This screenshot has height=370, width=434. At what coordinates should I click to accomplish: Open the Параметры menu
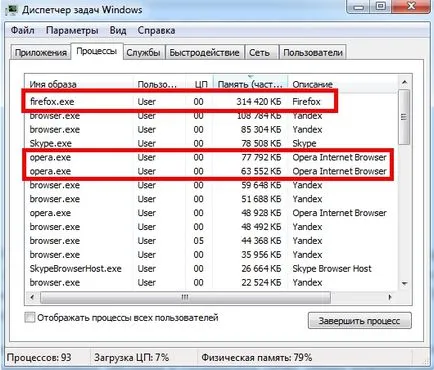pos(72,30)
